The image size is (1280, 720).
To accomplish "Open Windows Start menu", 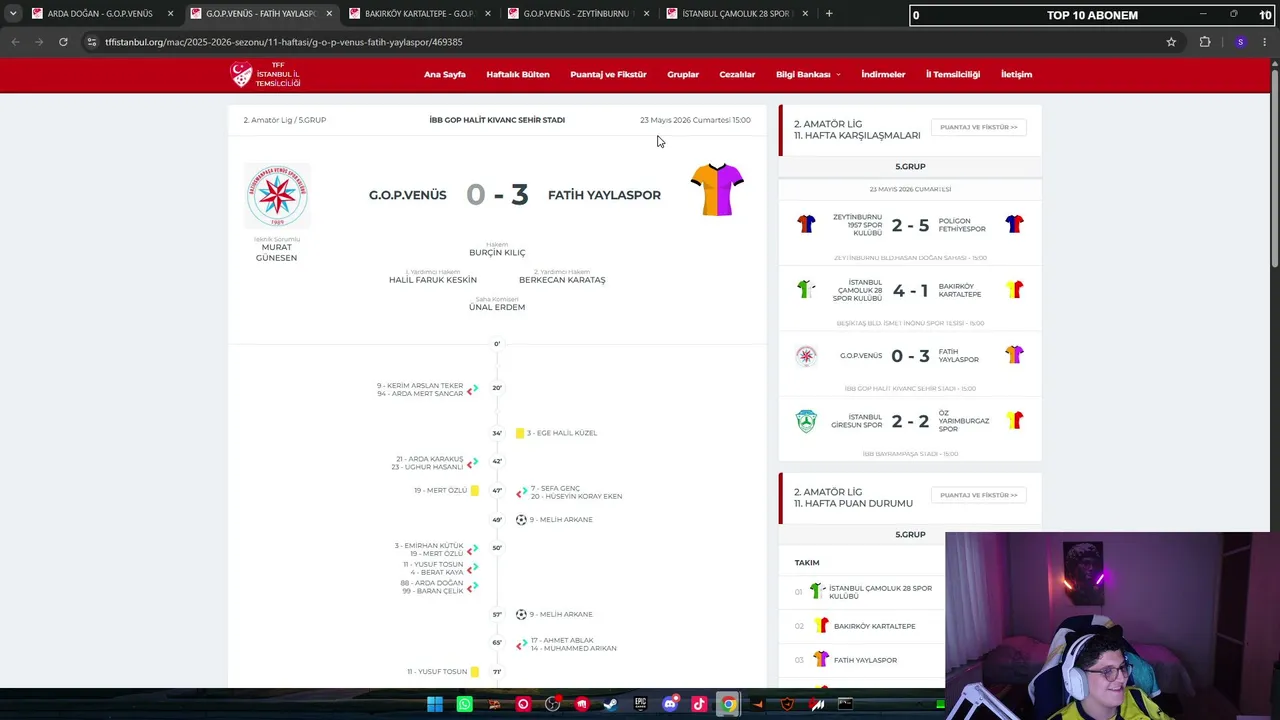I will pyautogui.click(x=435, y=704).
